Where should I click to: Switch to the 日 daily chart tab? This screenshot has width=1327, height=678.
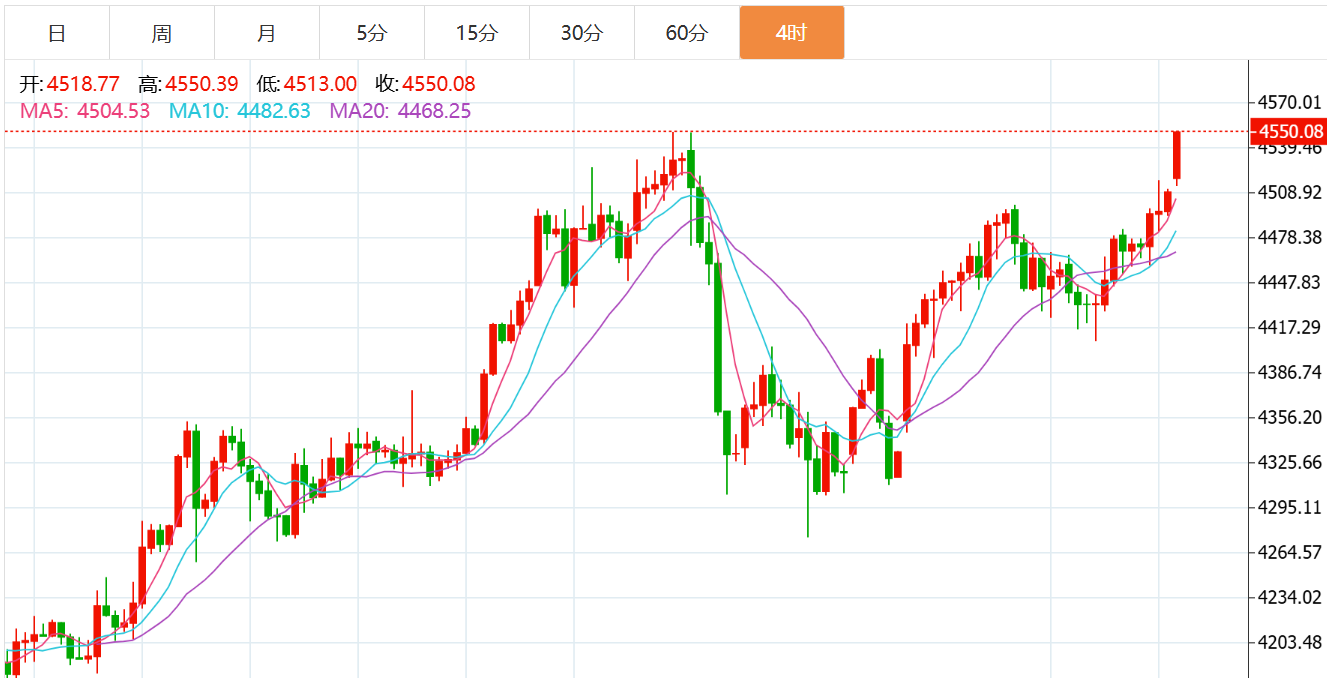click(57, 33)
